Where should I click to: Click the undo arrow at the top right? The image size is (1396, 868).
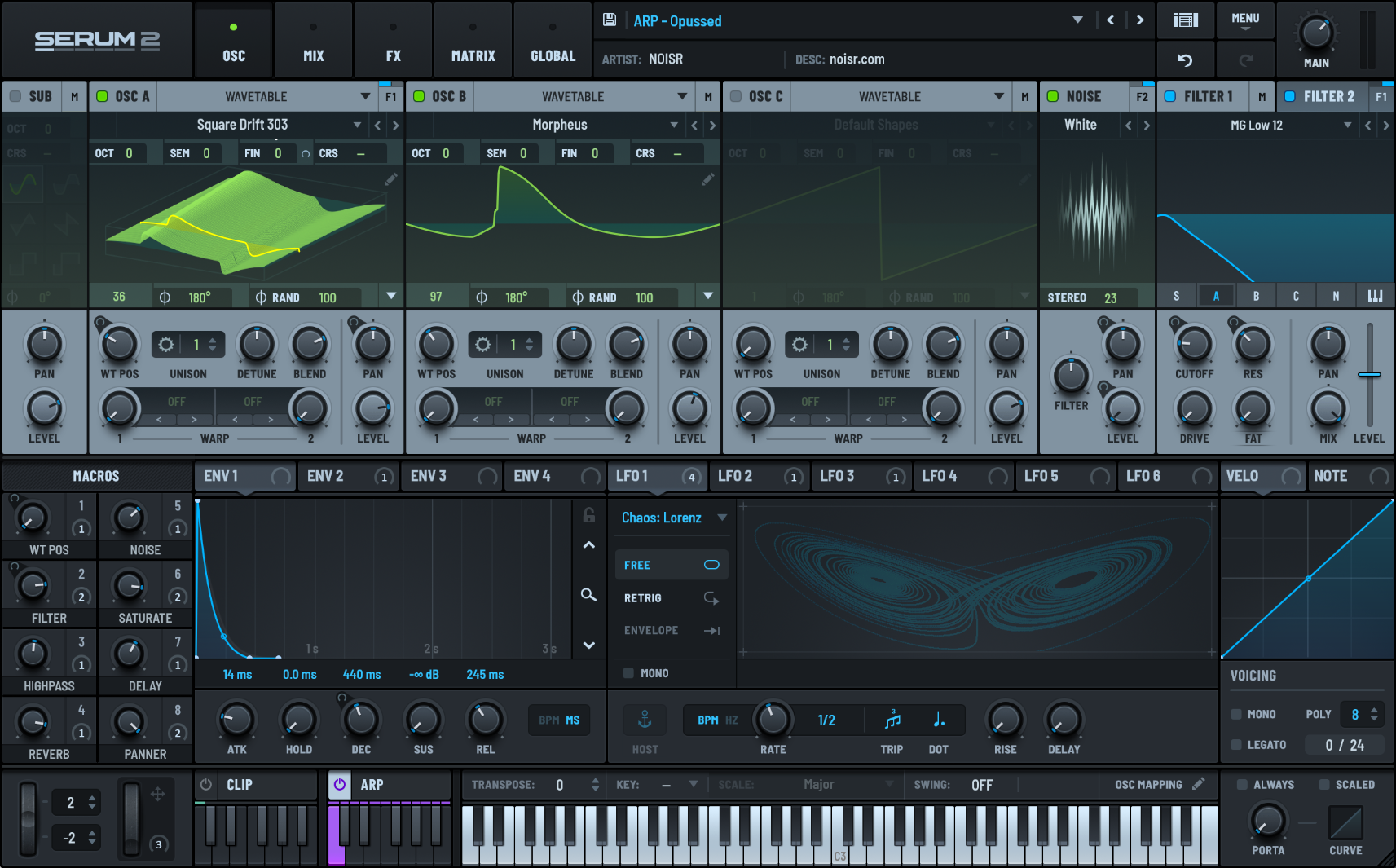tap(1186, 59)
